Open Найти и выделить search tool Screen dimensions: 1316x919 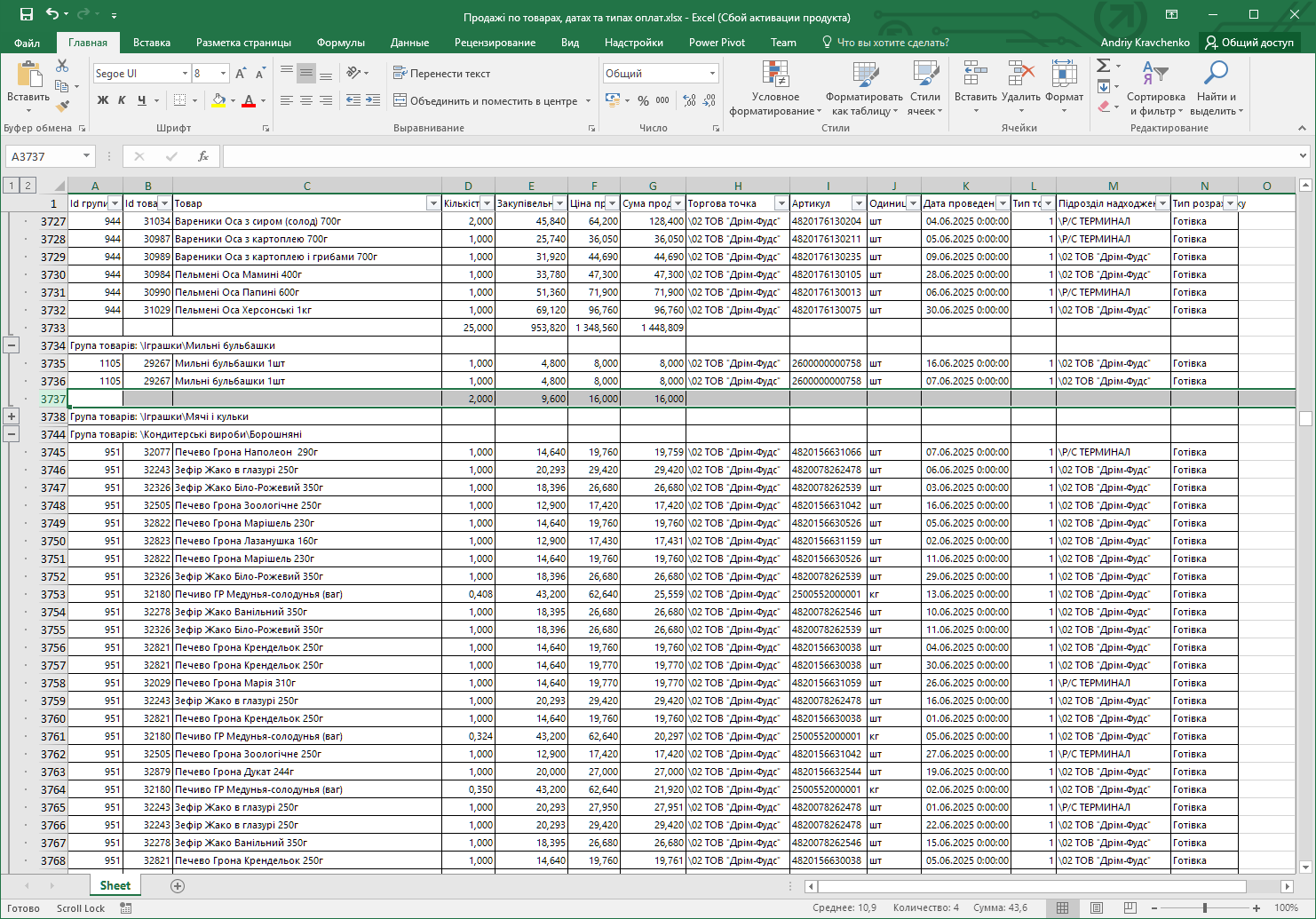click(x=1216, y=88)
